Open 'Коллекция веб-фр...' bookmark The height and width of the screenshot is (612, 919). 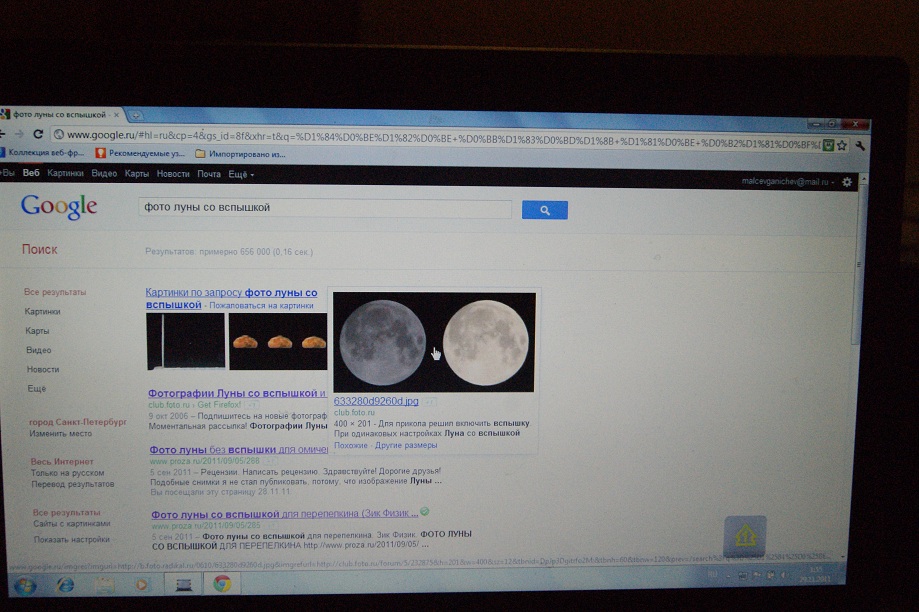42,152
